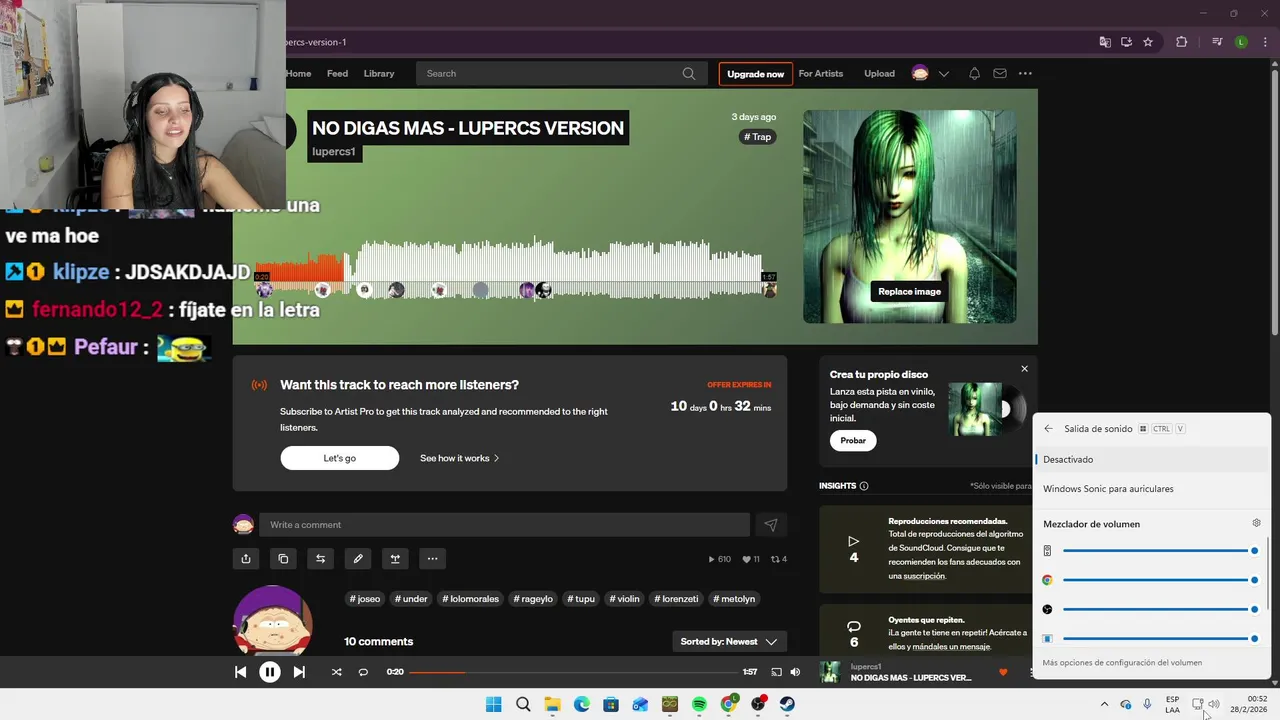Toggle shuffle in the bottom player

click(336, 672)
